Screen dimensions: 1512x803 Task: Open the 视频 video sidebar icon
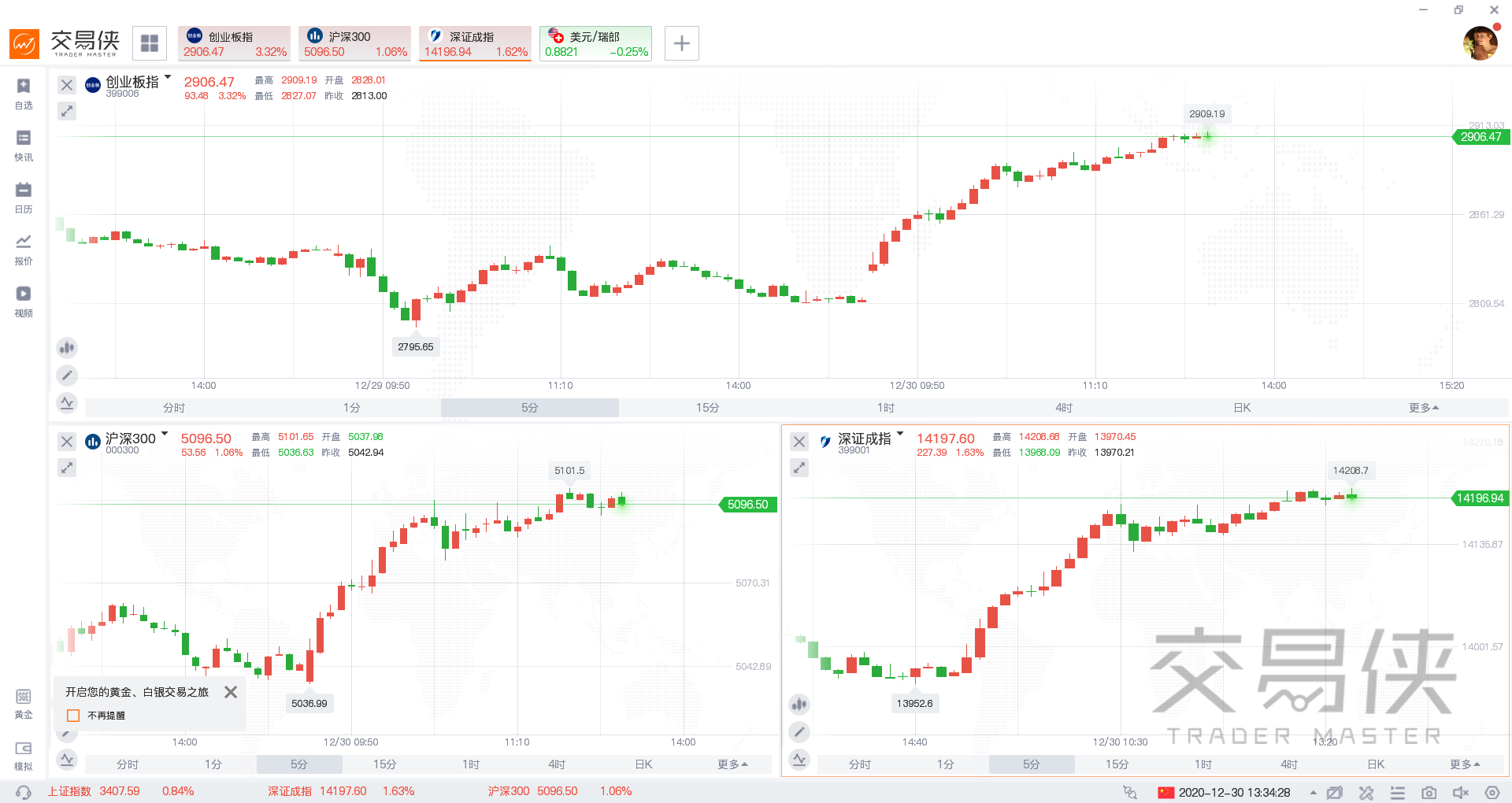point(24,300)
